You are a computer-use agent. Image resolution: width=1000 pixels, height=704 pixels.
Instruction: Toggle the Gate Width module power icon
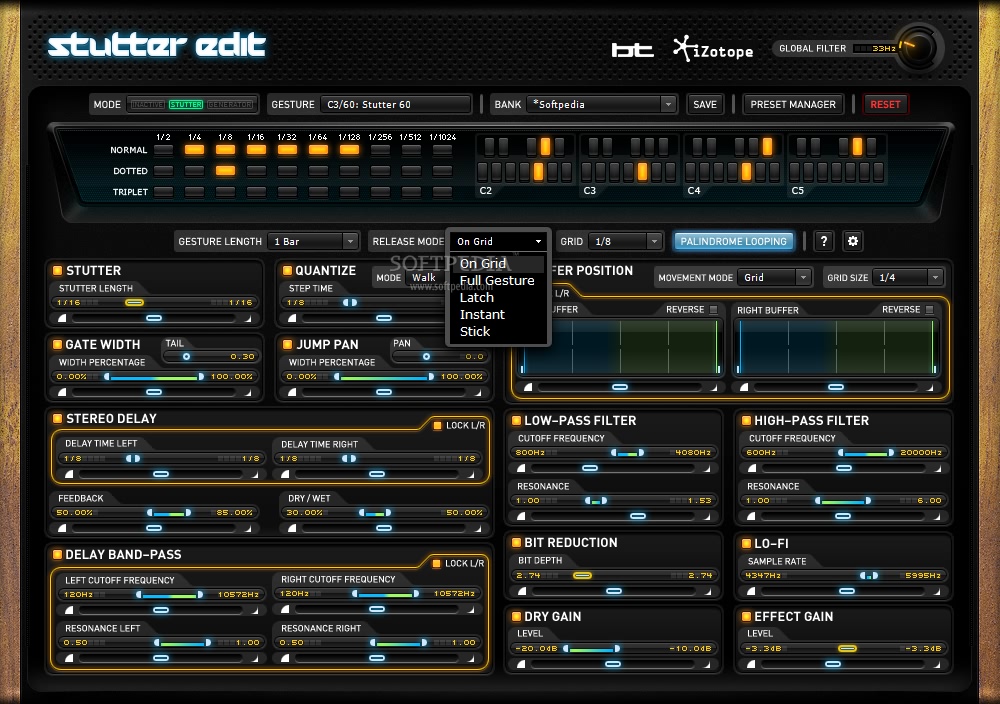[57, 344]
